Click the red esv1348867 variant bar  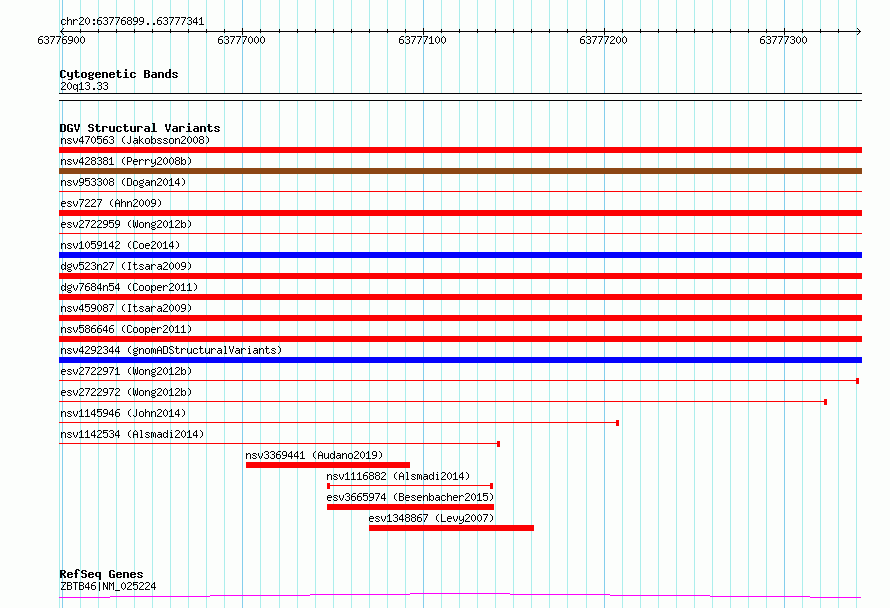pos(451,528)
